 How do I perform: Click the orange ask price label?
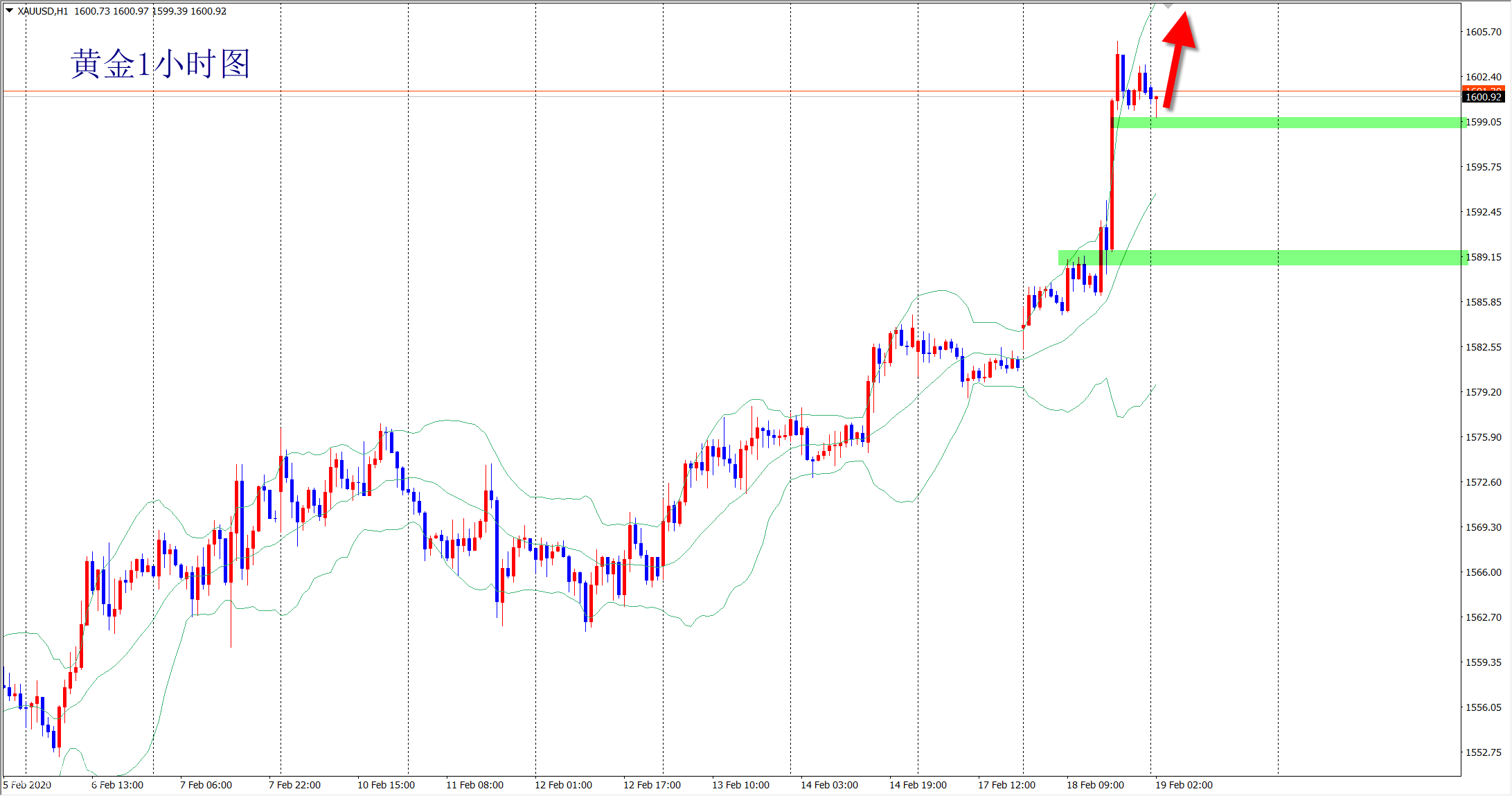[1482, 89]
